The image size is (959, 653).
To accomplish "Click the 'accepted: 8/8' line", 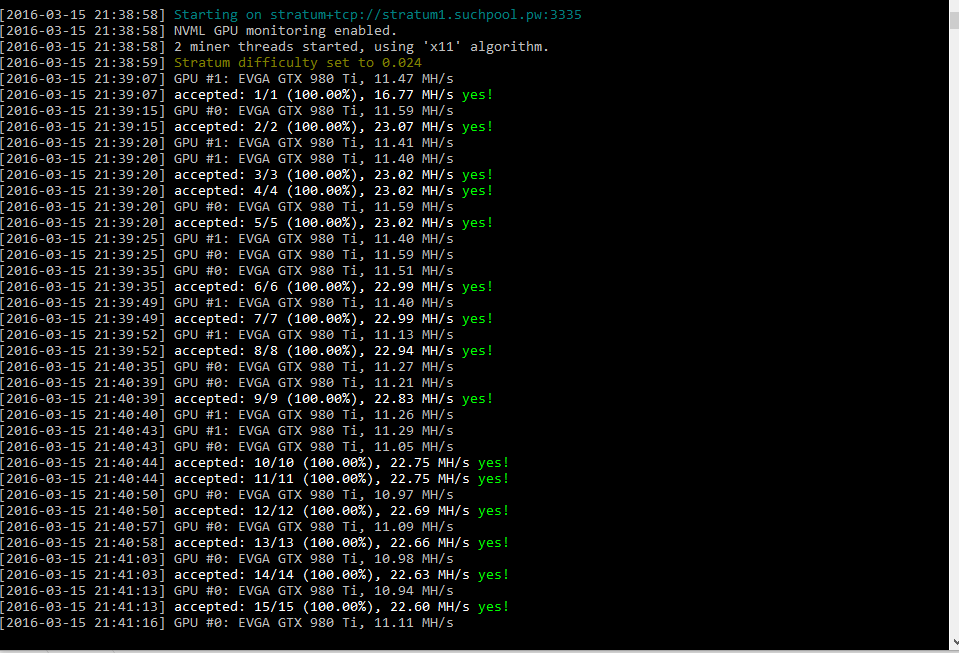I will pyautogui.click(x=246, y=351).
